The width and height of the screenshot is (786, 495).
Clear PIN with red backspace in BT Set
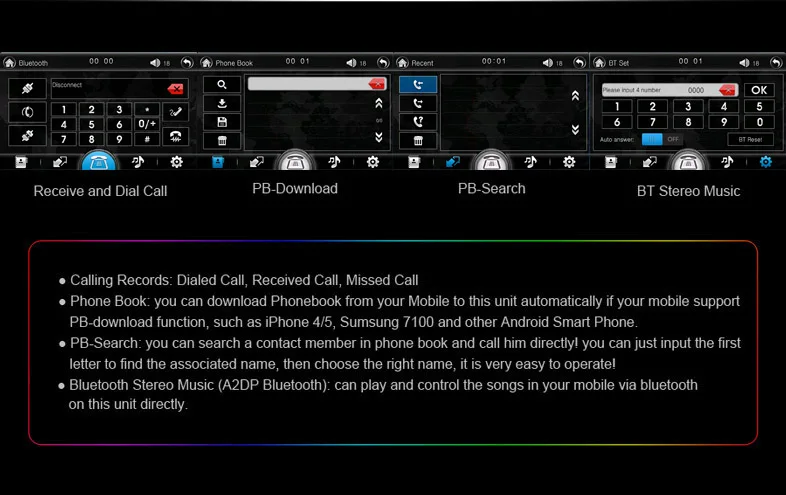click(x=727, y=90)
